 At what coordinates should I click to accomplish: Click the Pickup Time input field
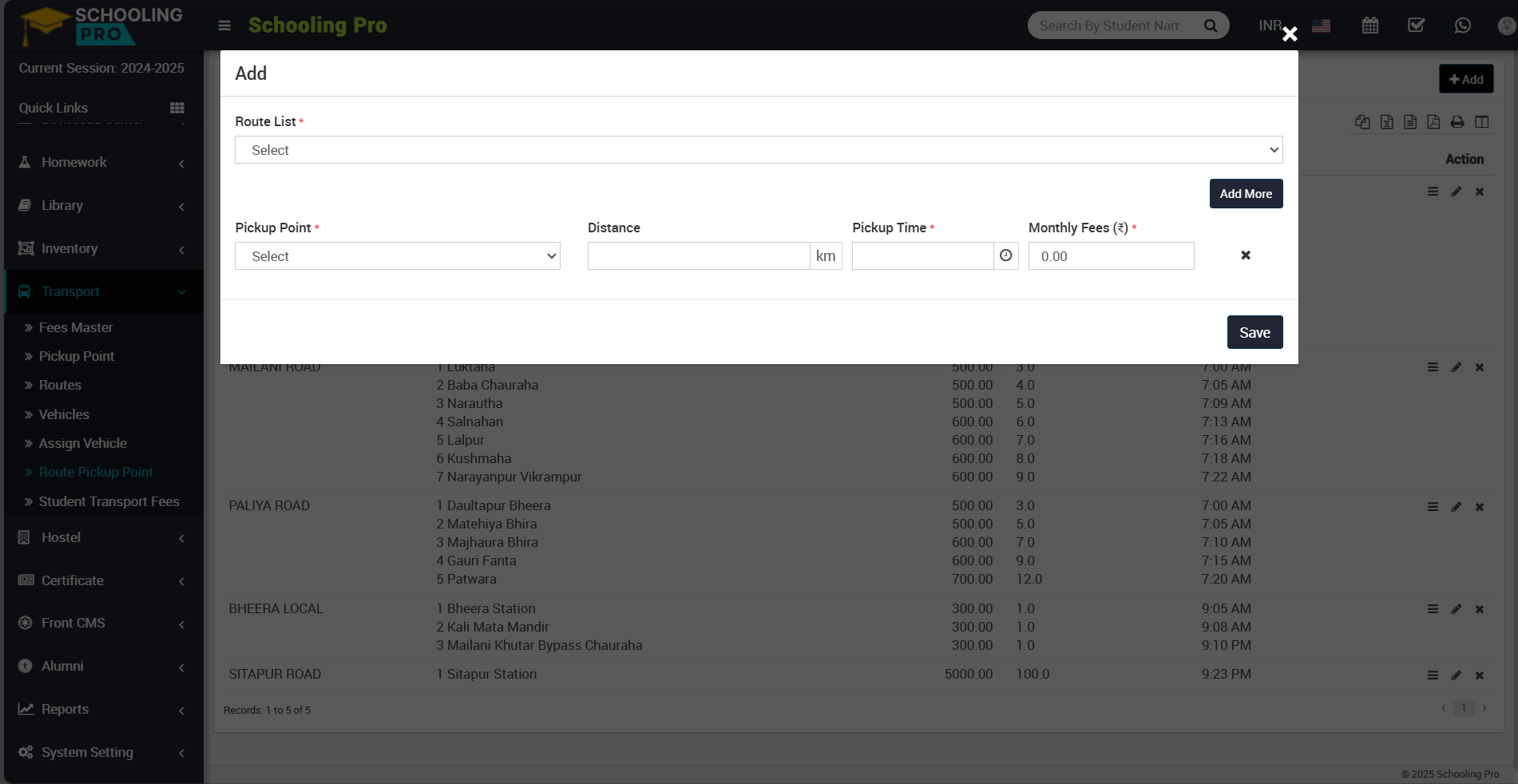922,256
